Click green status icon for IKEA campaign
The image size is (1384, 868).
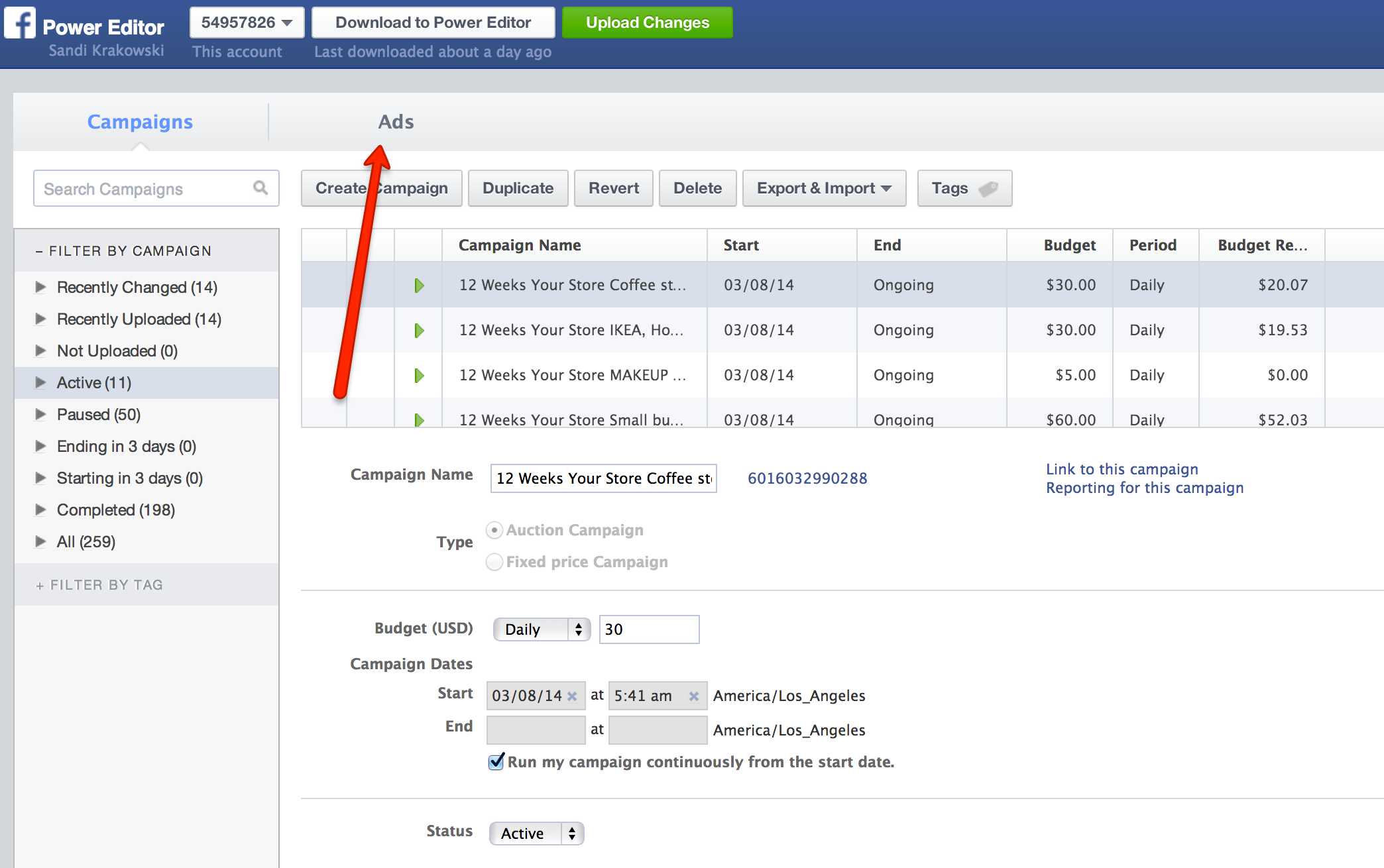pos(419,331)
